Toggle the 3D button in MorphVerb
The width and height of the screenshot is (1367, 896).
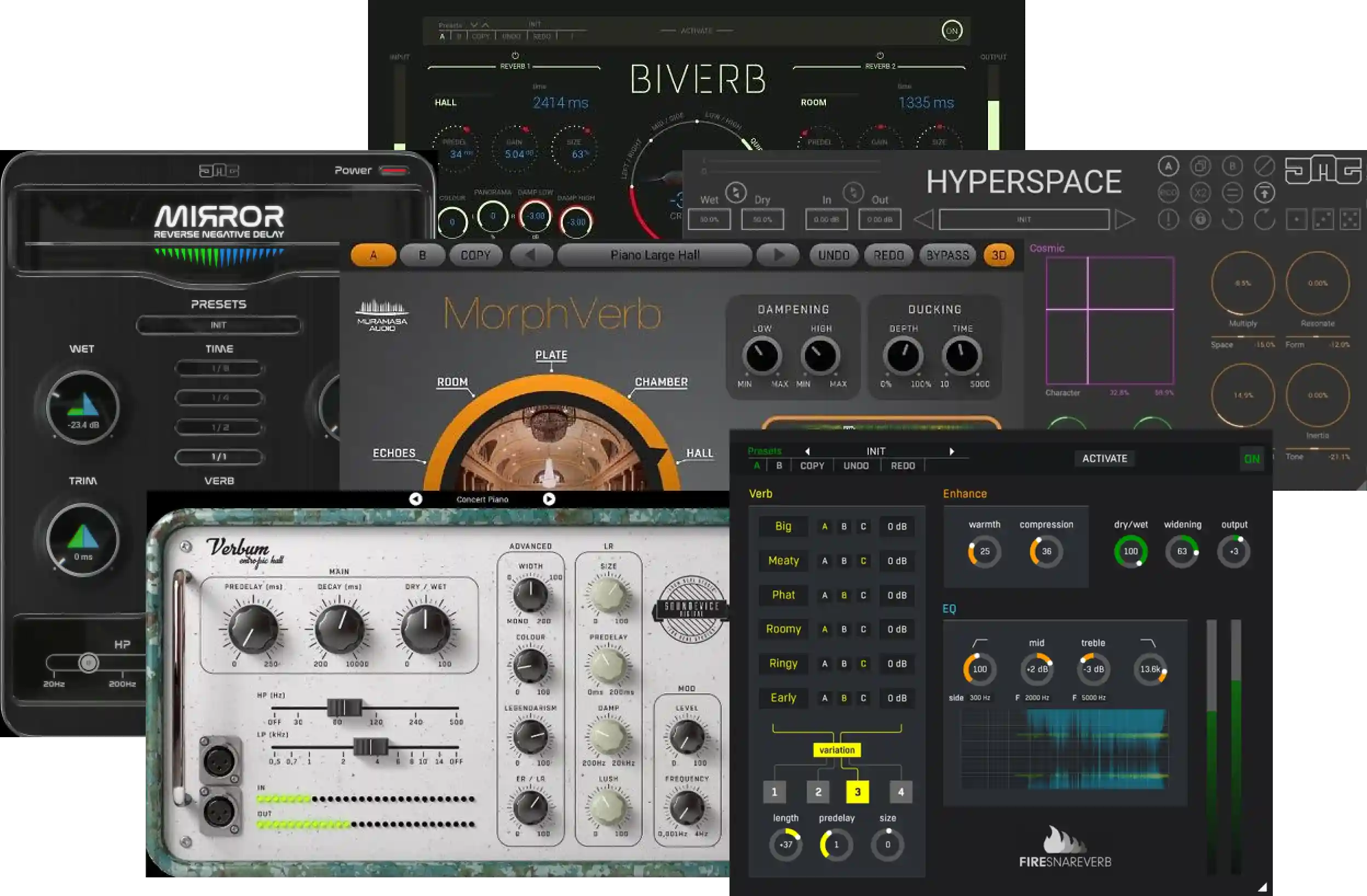999,256
